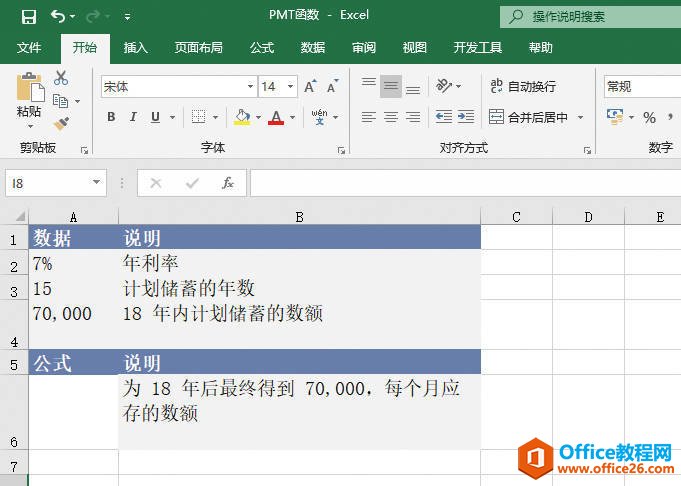Open the 对齐方式 dialog launcher
This screenshot has width=681, height=486.
pos(587,151)
